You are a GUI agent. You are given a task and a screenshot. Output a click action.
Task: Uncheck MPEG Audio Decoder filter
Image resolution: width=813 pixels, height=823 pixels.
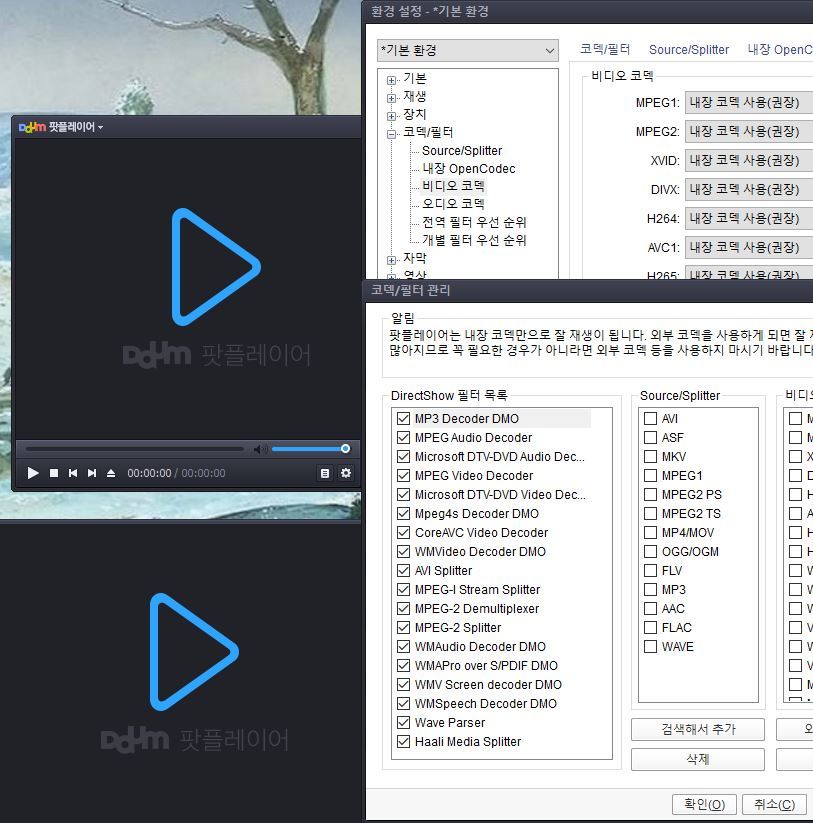tap(403, 437)
